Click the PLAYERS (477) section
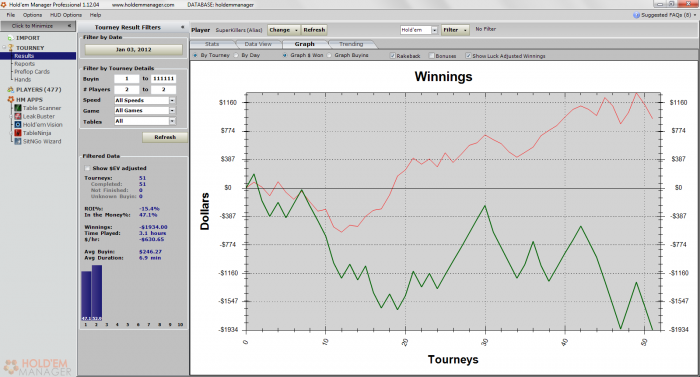 pos(38,89)
